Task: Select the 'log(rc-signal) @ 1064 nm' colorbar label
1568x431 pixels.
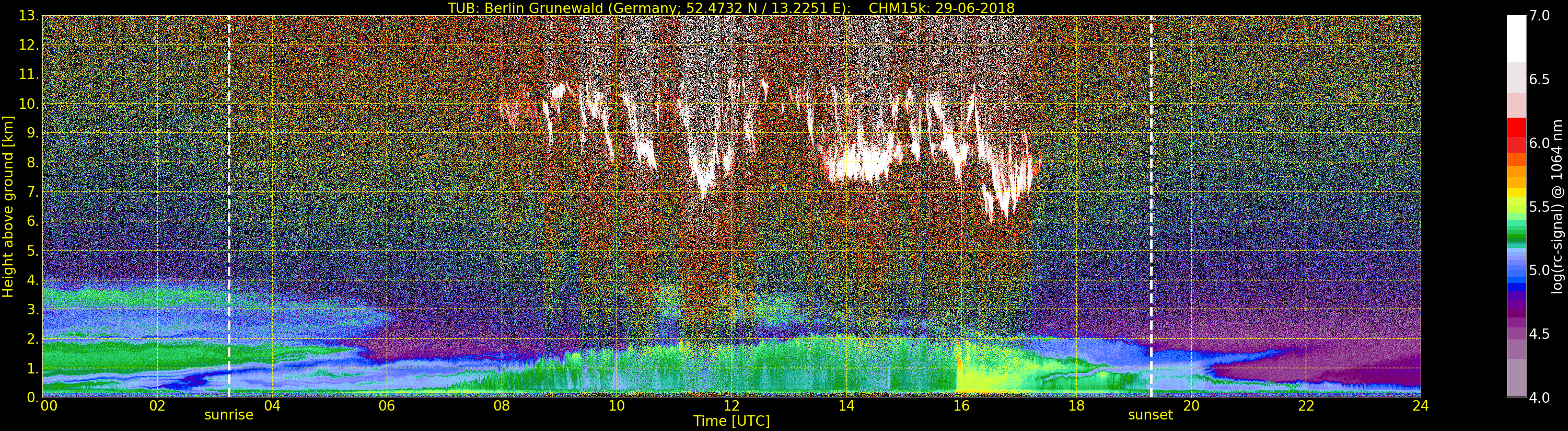Action: (x=1558, y=206)
